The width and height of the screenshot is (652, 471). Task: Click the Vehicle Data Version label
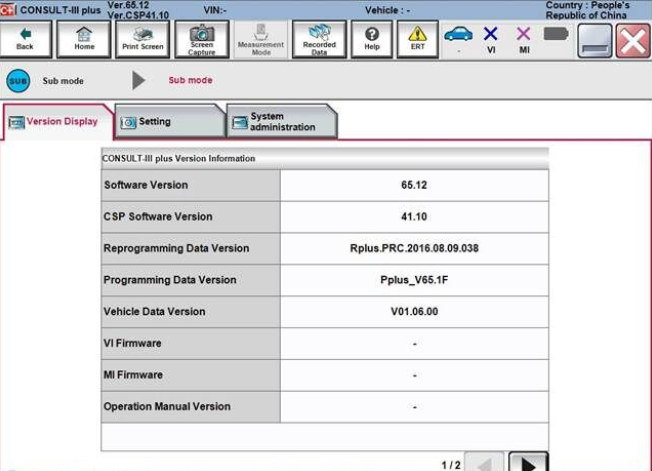click(x=154, y=311)
